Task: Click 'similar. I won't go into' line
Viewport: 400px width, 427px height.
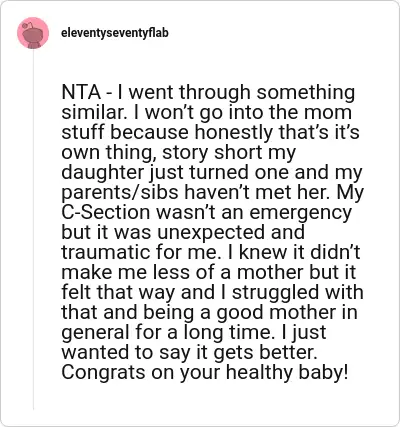Action: coord(207,113)
